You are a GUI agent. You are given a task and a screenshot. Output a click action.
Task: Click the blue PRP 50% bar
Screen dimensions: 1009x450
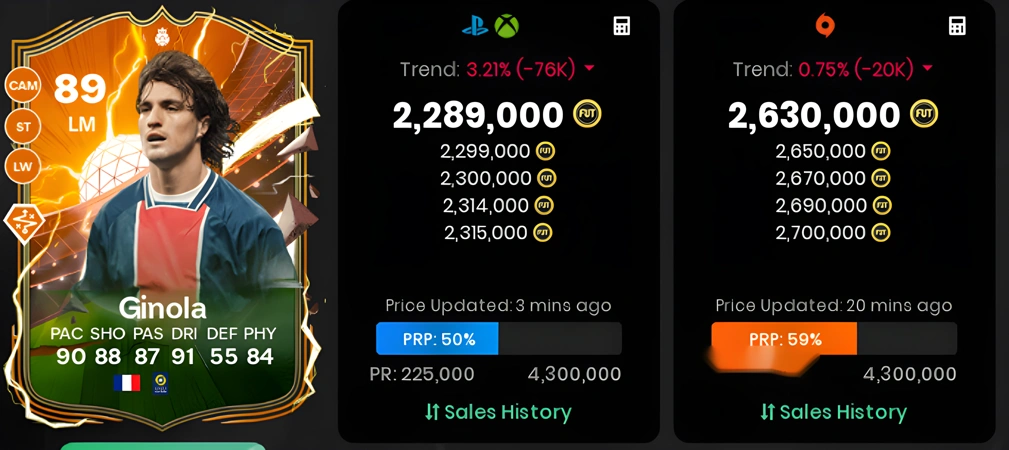pos(438,339)
